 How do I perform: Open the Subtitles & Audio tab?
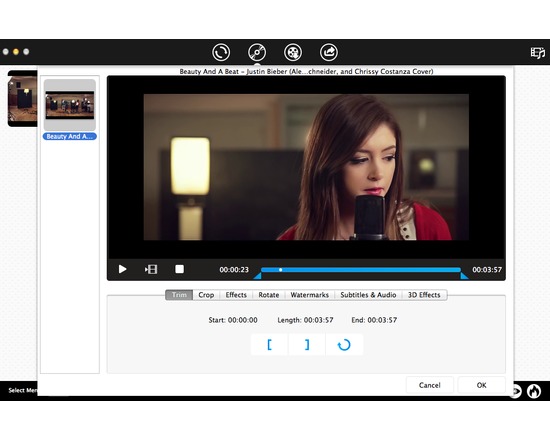click(x=368, y=295)
